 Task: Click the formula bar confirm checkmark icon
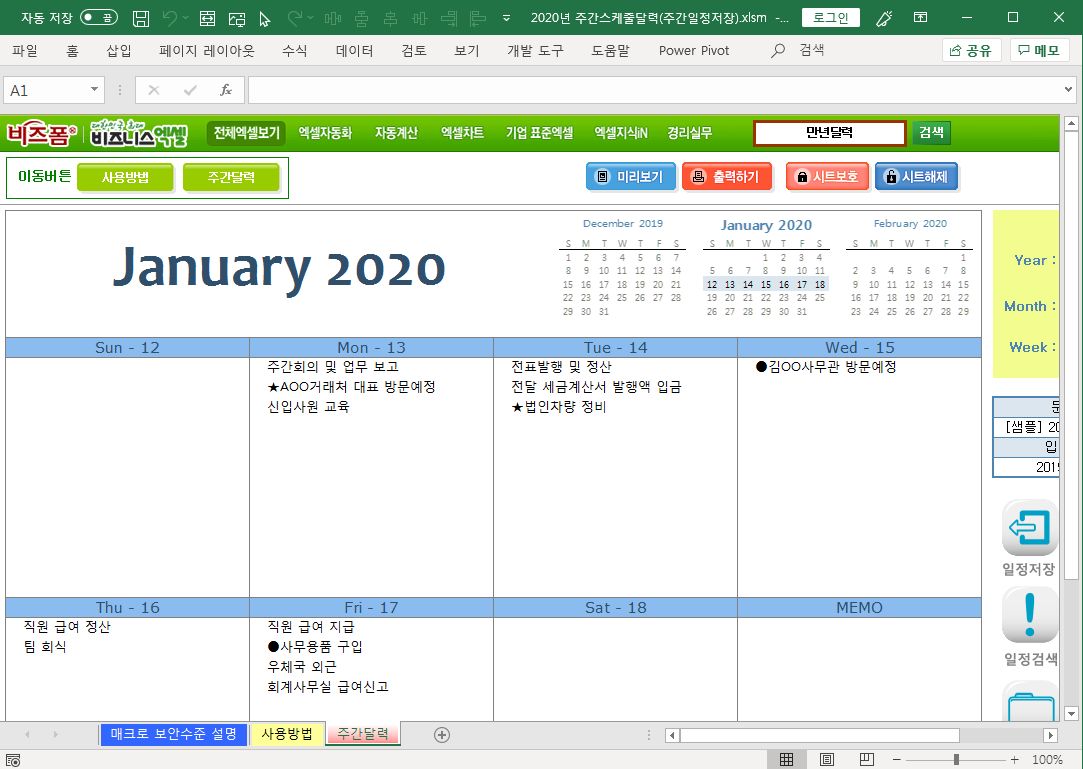click(190, 91)
